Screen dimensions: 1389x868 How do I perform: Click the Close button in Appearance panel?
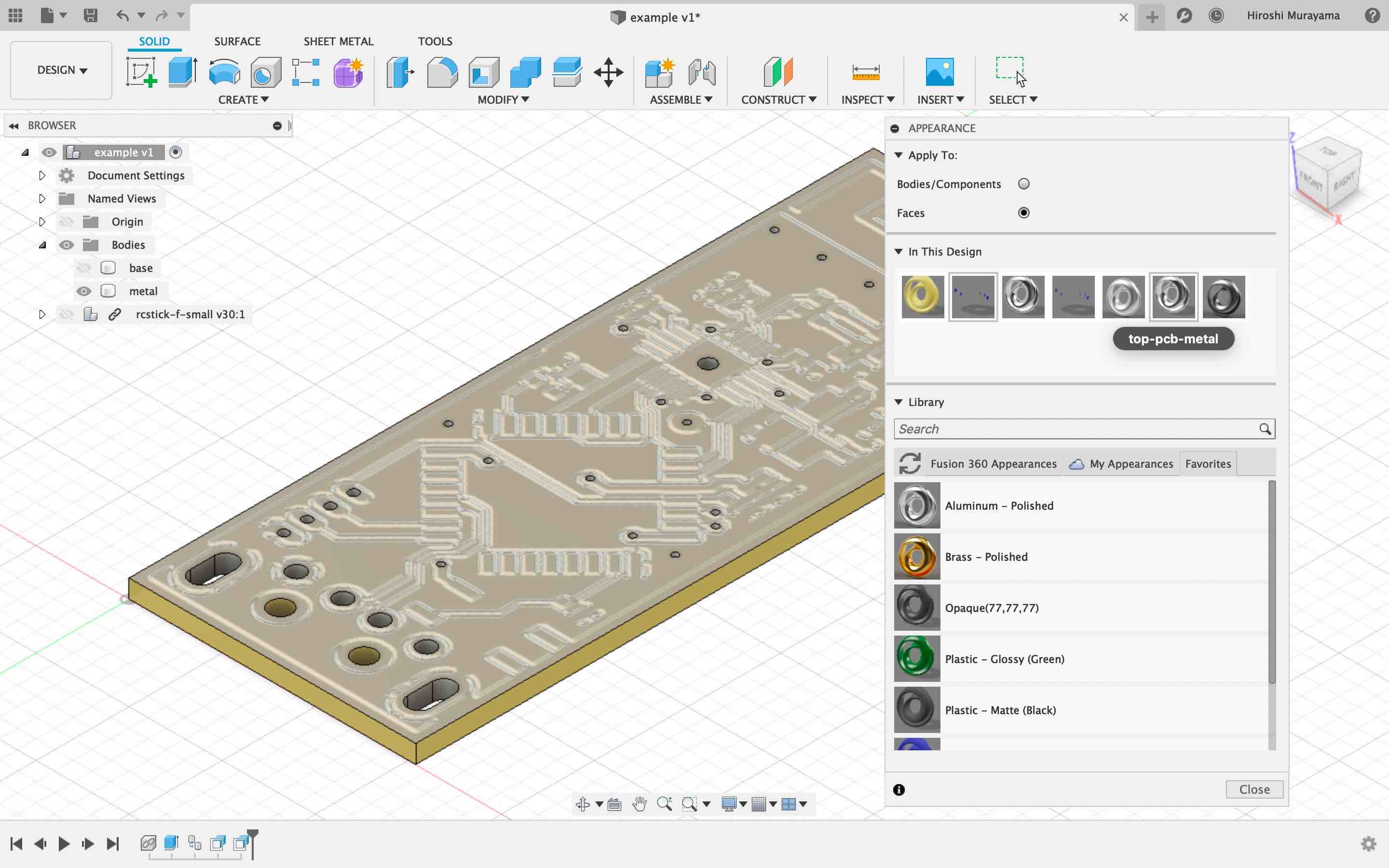pyautogui.click(x=1254, y=789)
